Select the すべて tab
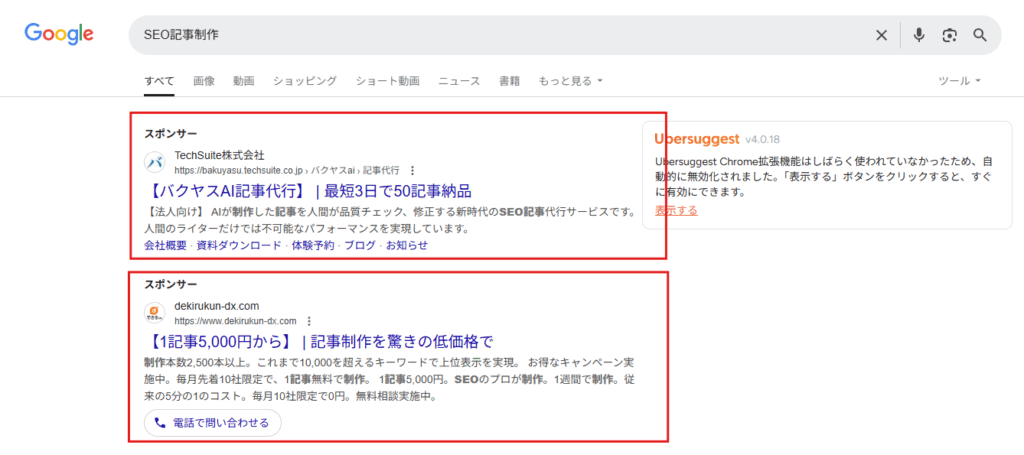 tap(159, 82)
